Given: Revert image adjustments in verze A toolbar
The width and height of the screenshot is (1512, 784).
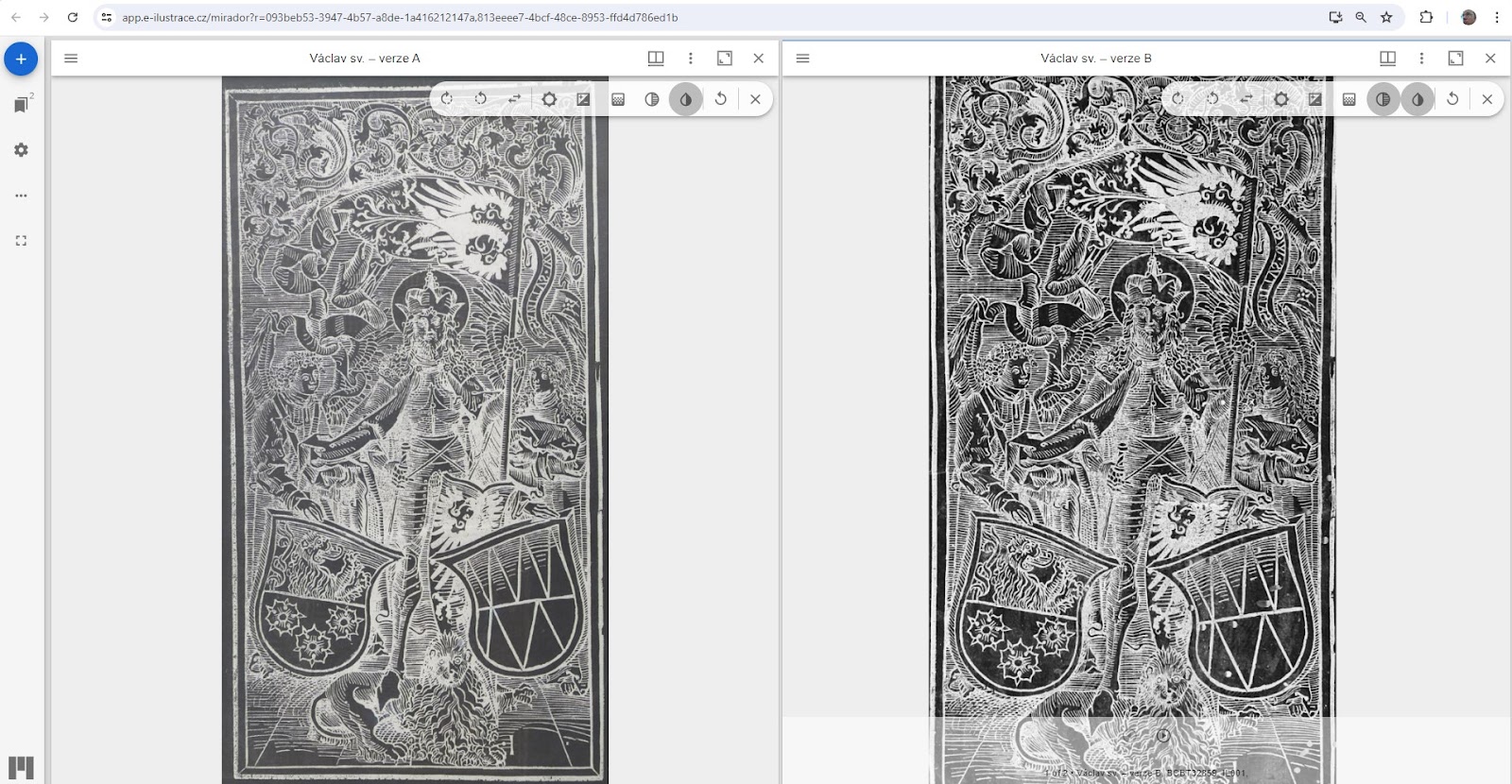Looking at the screenshot, I should tap(721, 98).
